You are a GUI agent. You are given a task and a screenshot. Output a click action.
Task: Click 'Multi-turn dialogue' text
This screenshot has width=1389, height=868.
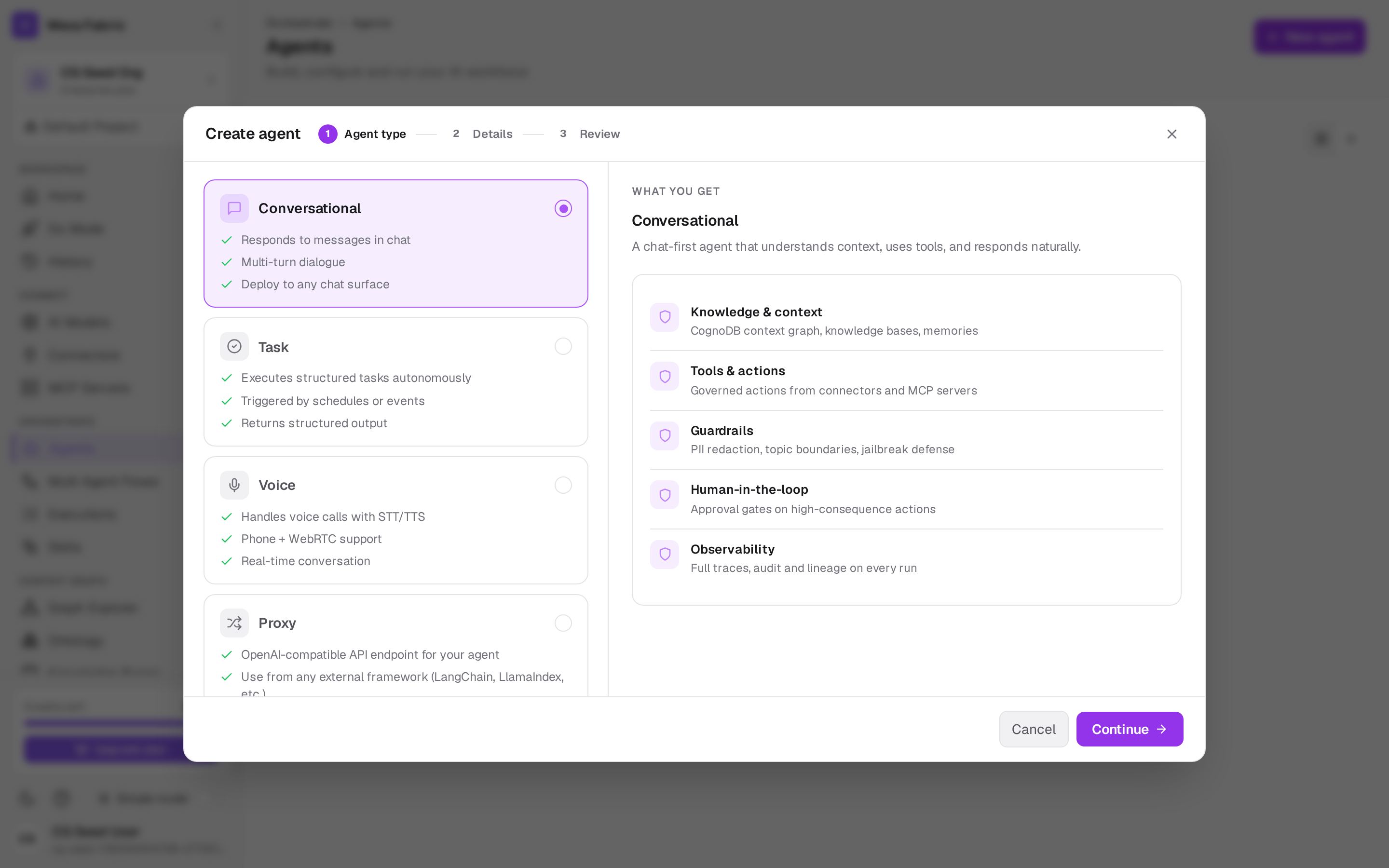[x=293, y=262]
